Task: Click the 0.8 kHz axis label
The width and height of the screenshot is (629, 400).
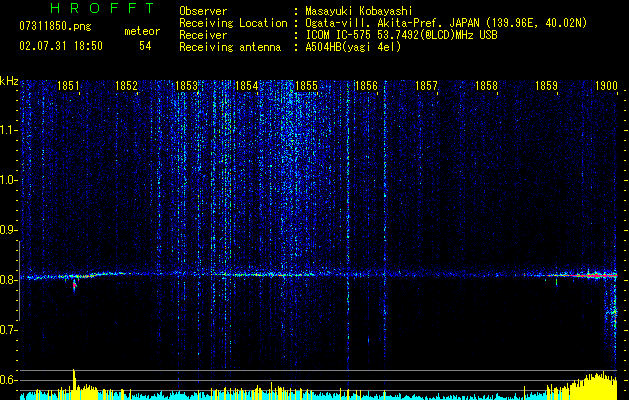Action: click(x=8, y=280)
